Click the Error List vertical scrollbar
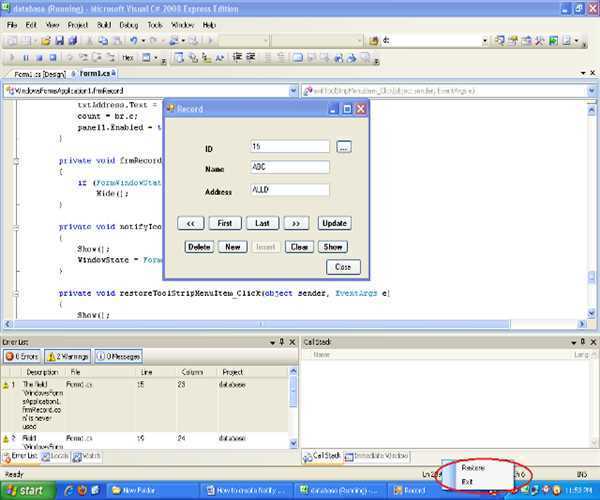This screenshot has height=500, width=600. (x=293, y=410)
